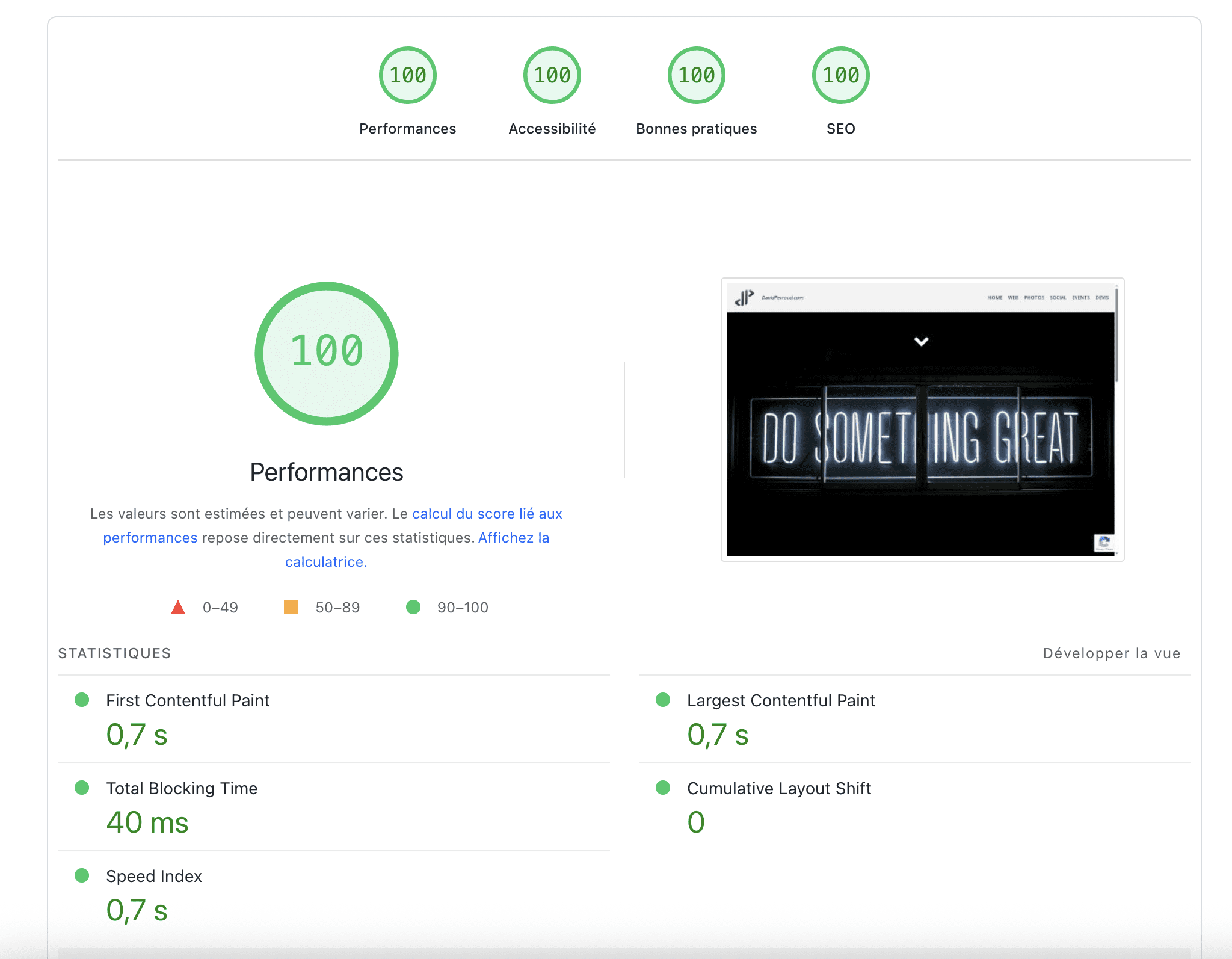Image resolution: width=1232 pixels, height=959 pixels.
Task: Click the Performances score gauge at top
Action: coord(408,75)
